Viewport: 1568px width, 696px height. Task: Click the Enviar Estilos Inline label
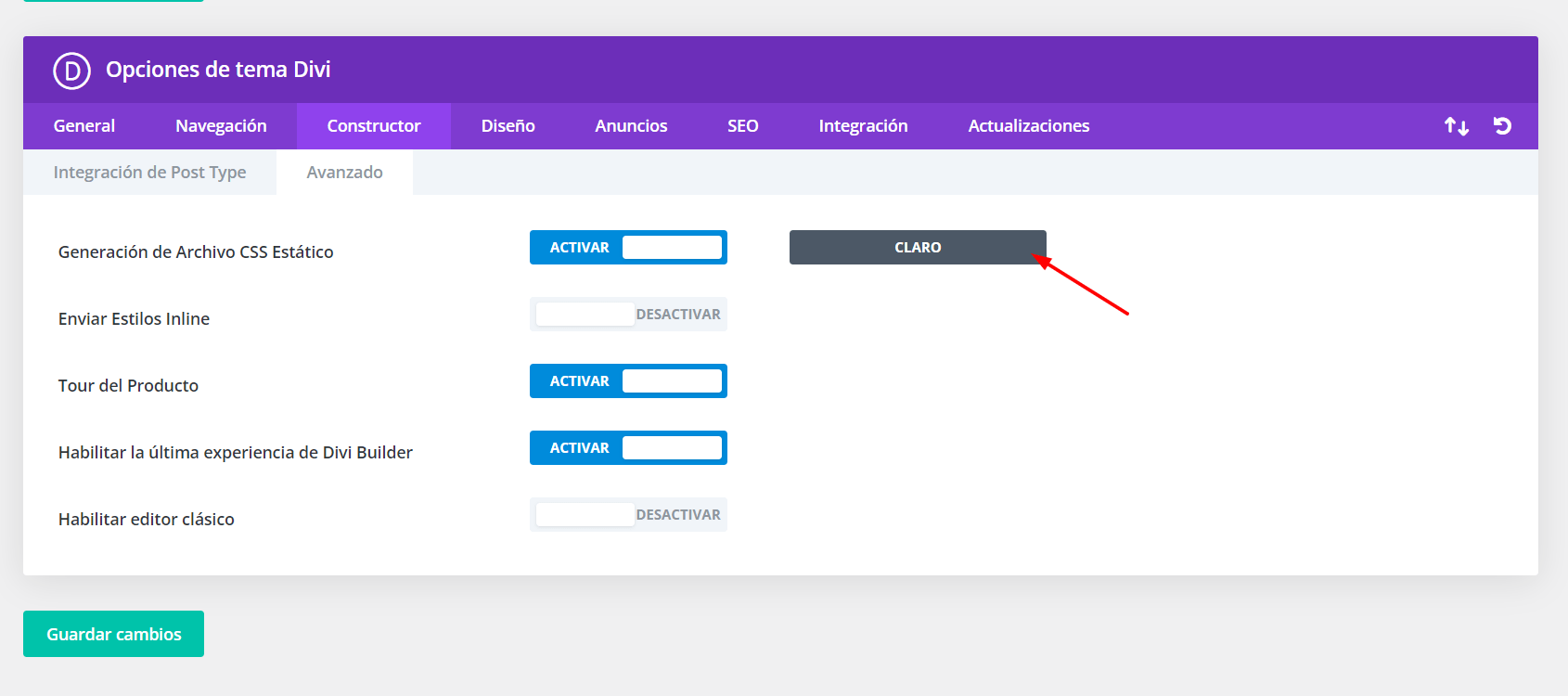(x=134, y=318)
